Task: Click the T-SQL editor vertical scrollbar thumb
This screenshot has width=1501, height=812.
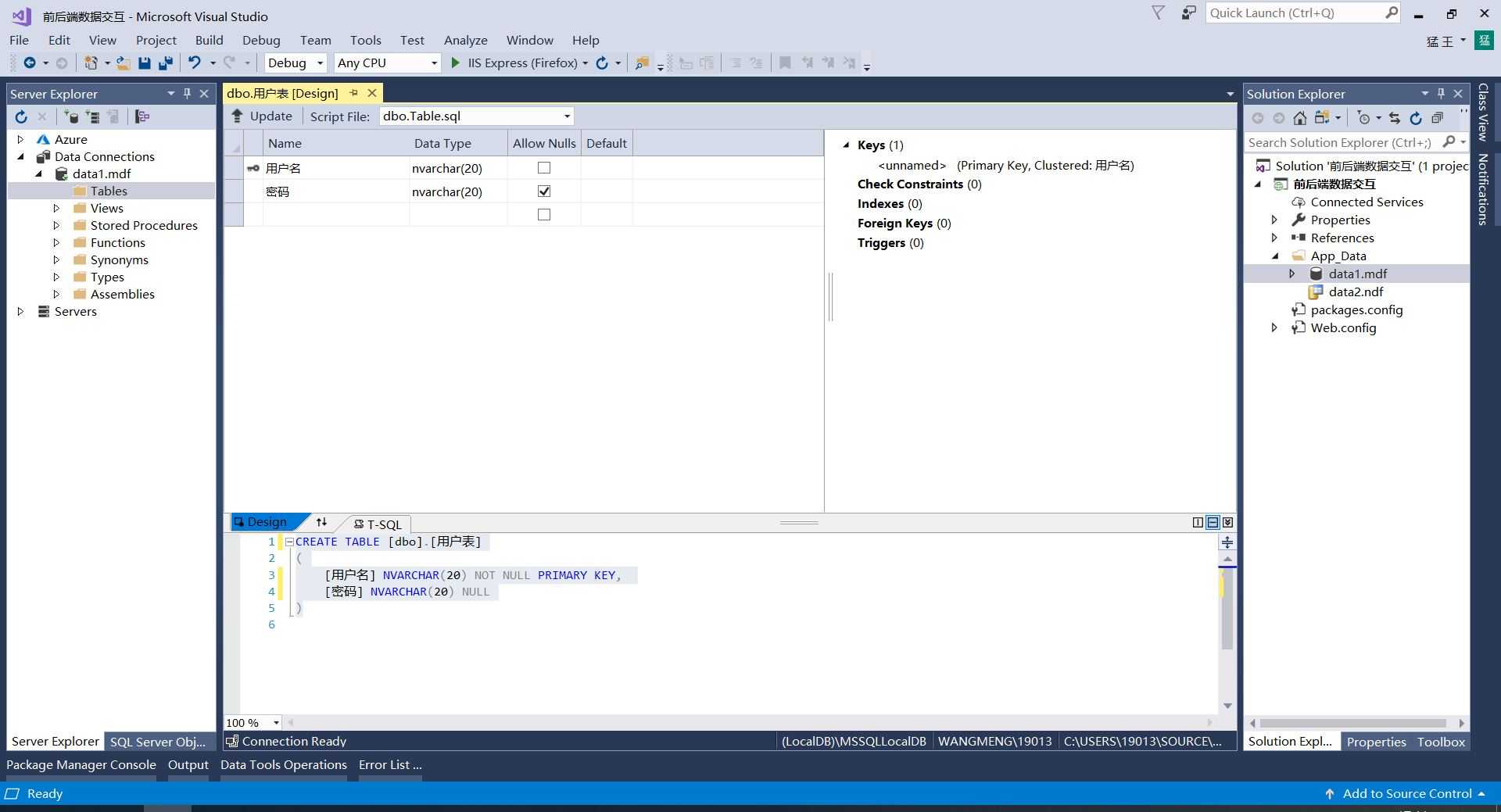Action: click(x=1227, y=609)
